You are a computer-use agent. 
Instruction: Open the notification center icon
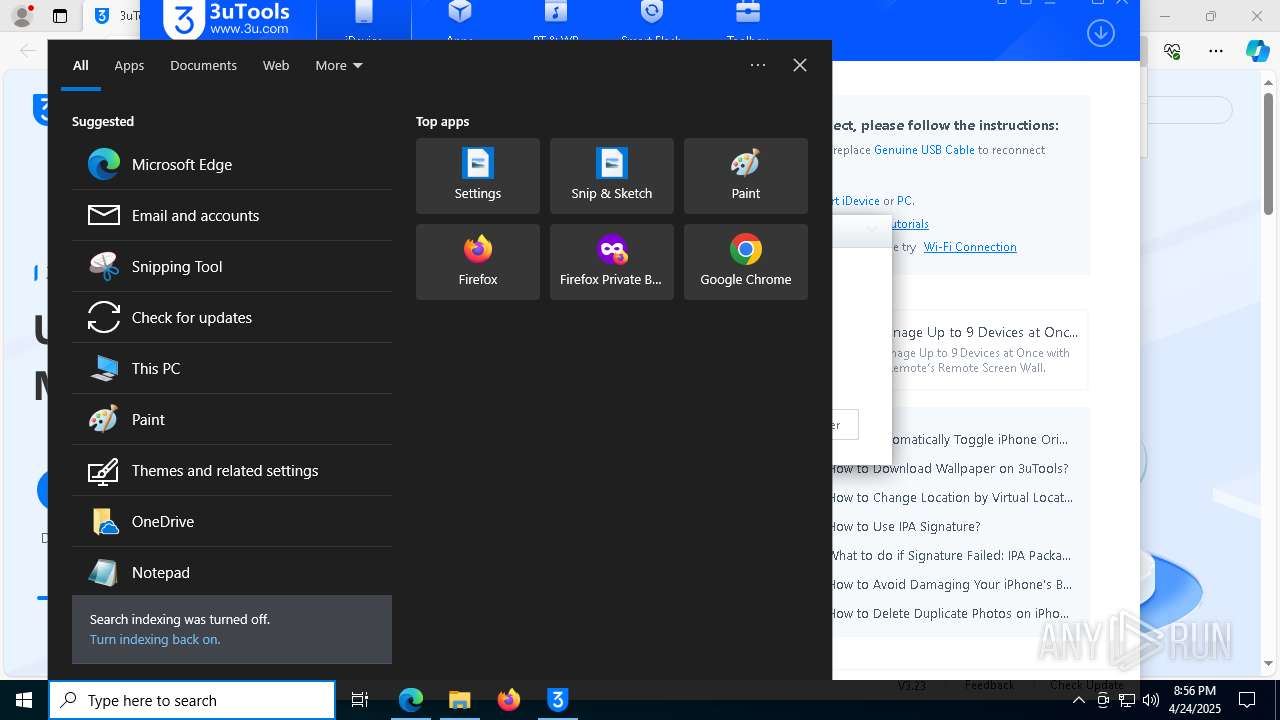(x=1247, y=700)
